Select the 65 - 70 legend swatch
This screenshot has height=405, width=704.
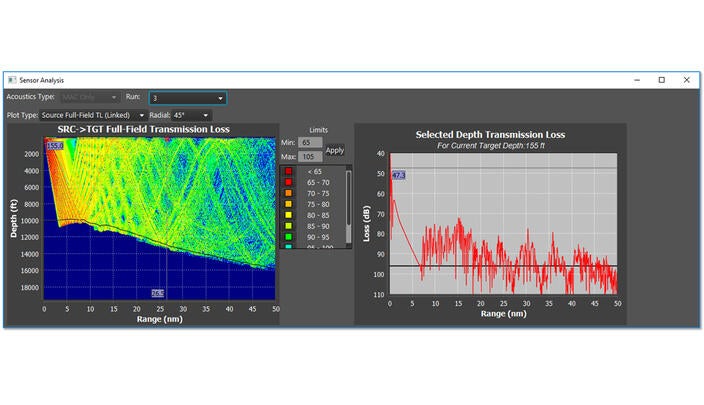[x=289, y=184]
